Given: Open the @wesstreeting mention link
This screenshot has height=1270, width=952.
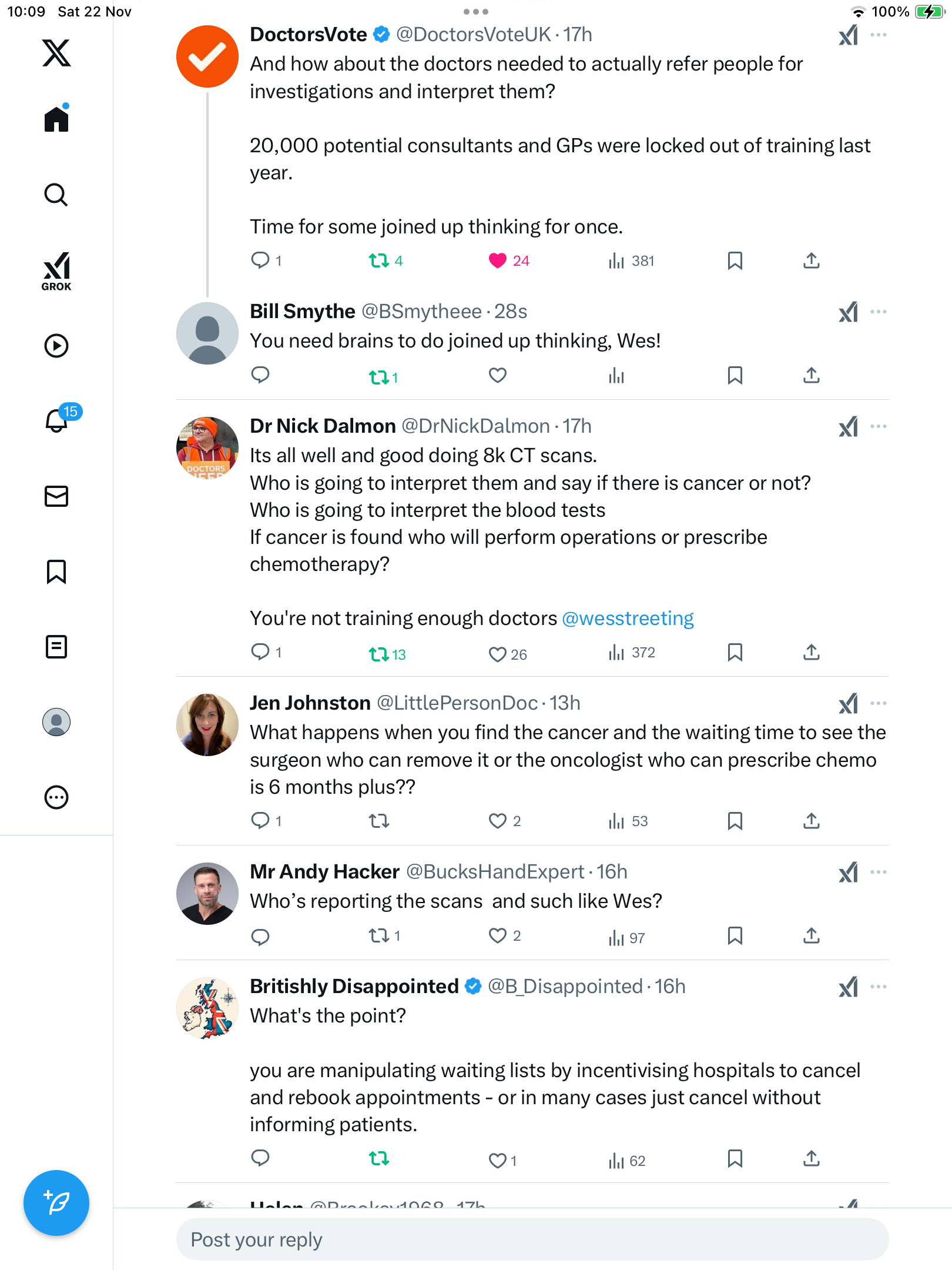Looking at the screenshot, I should [628, 619].
